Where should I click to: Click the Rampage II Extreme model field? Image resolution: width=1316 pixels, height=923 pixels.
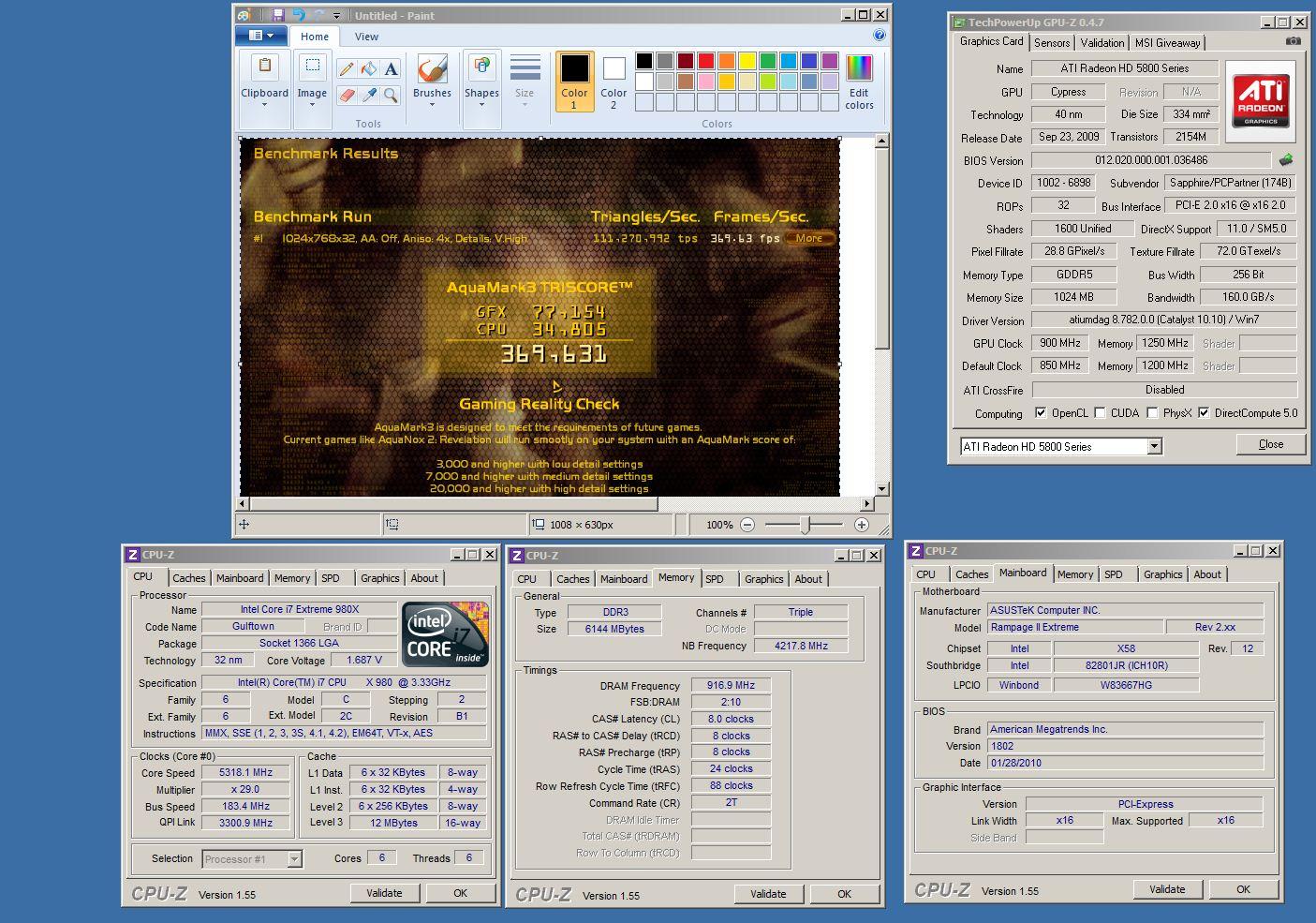click(x=1075, y=628)
